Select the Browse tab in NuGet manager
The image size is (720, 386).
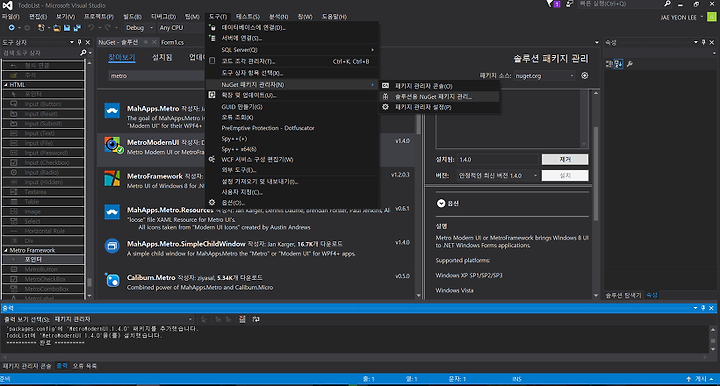coord(122,58)
